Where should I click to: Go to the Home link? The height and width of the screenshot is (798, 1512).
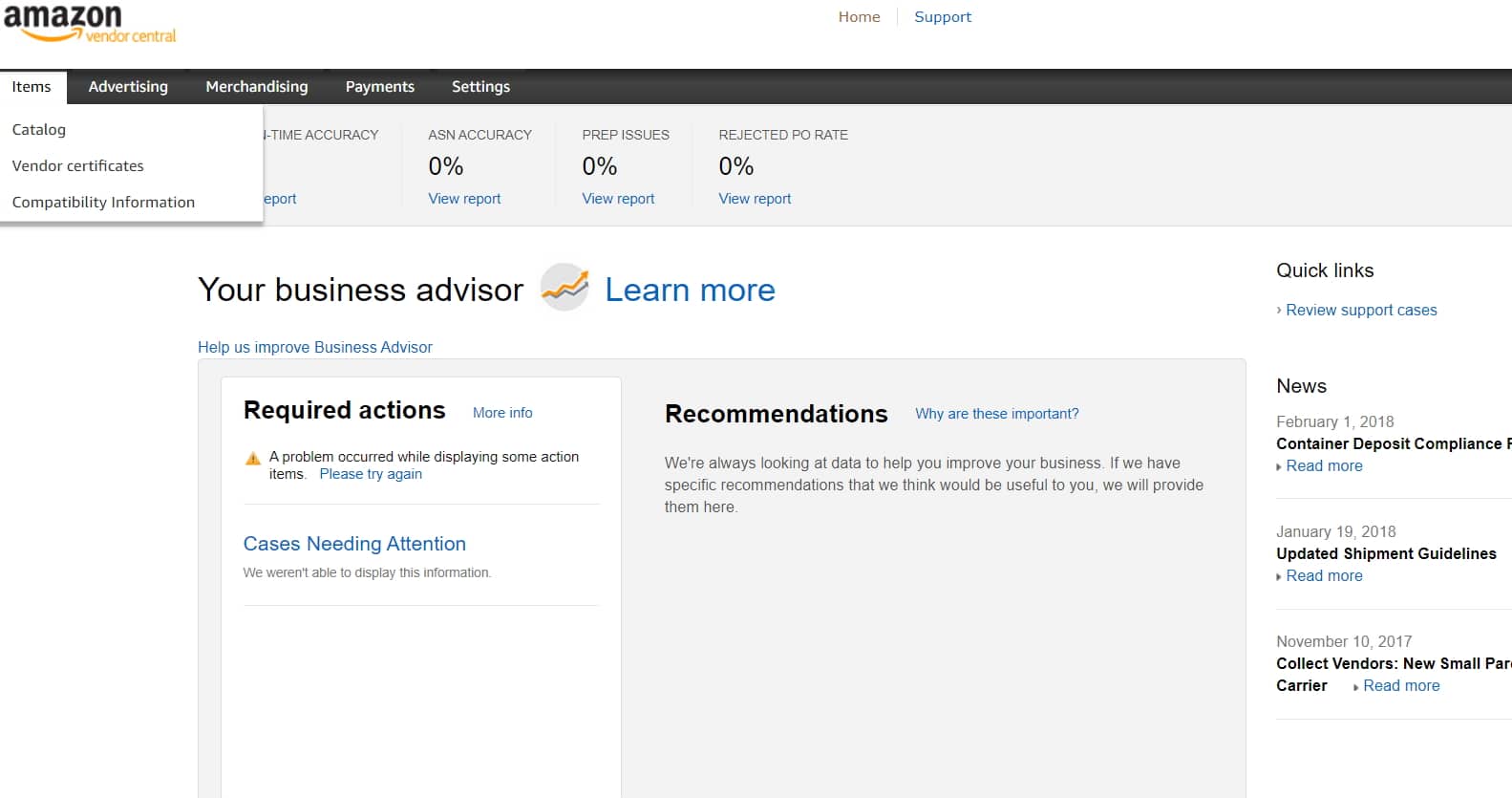pos(860,17)
